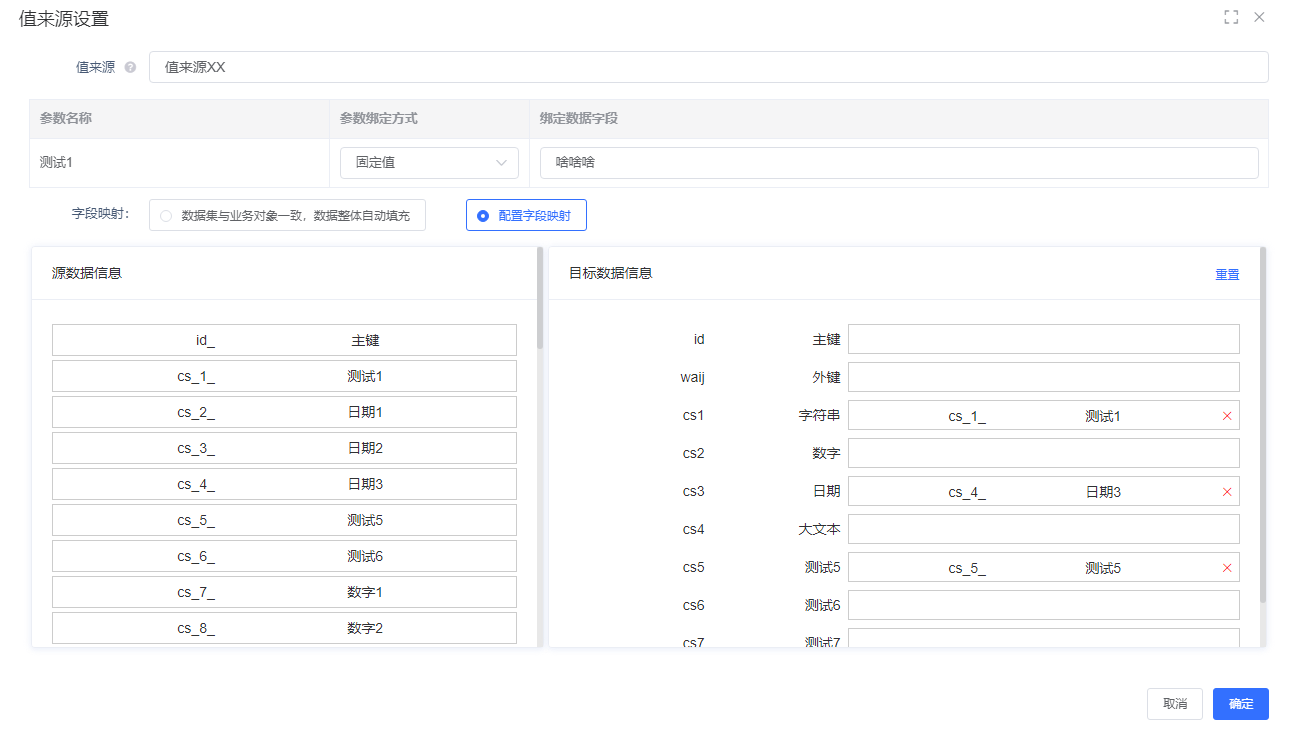Select the cs_2_ 日期1 source field
The image size is (1290, 733).
[284, 412]
